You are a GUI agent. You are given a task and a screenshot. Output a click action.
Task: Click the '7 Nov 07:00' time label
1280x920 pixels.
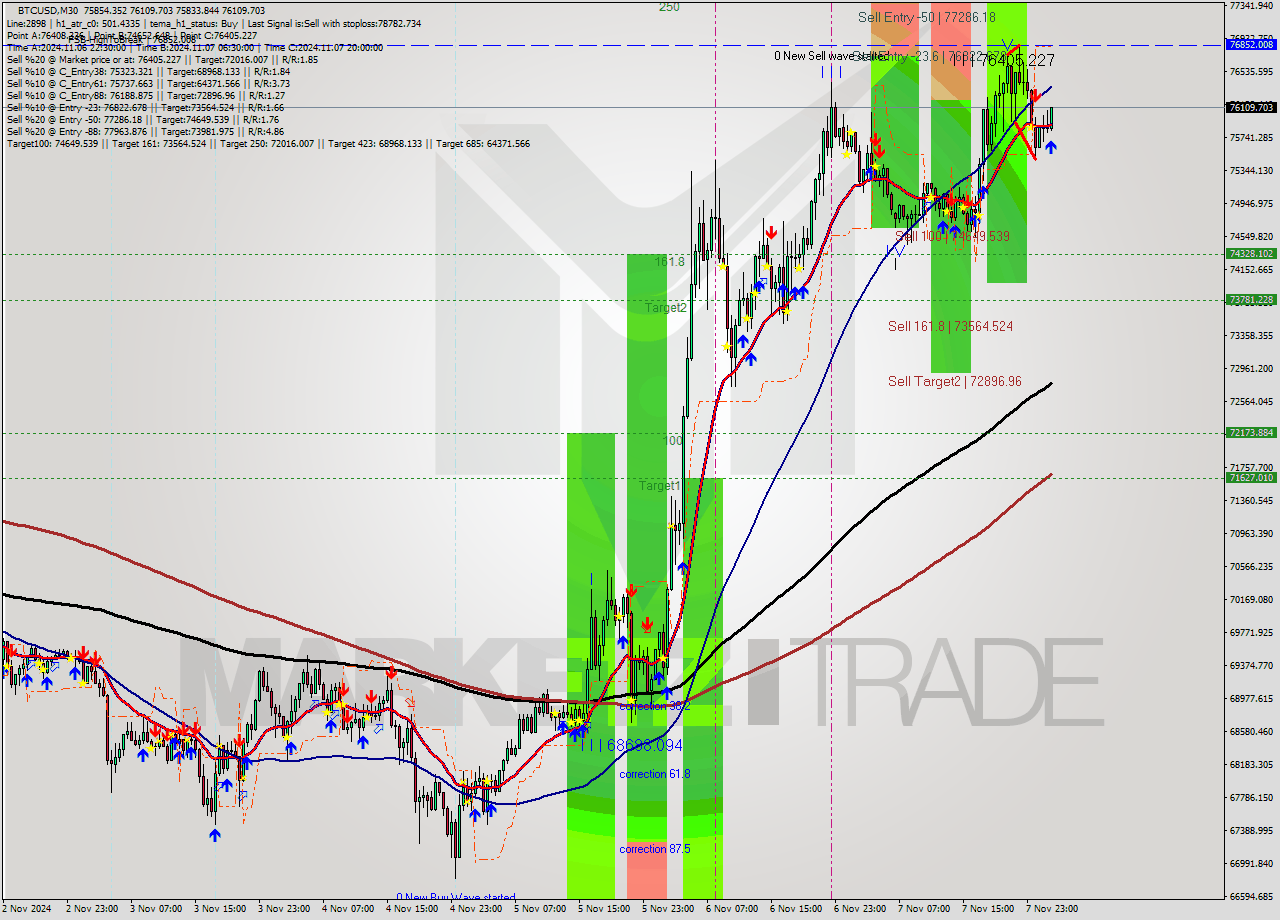tap(924, 909)
